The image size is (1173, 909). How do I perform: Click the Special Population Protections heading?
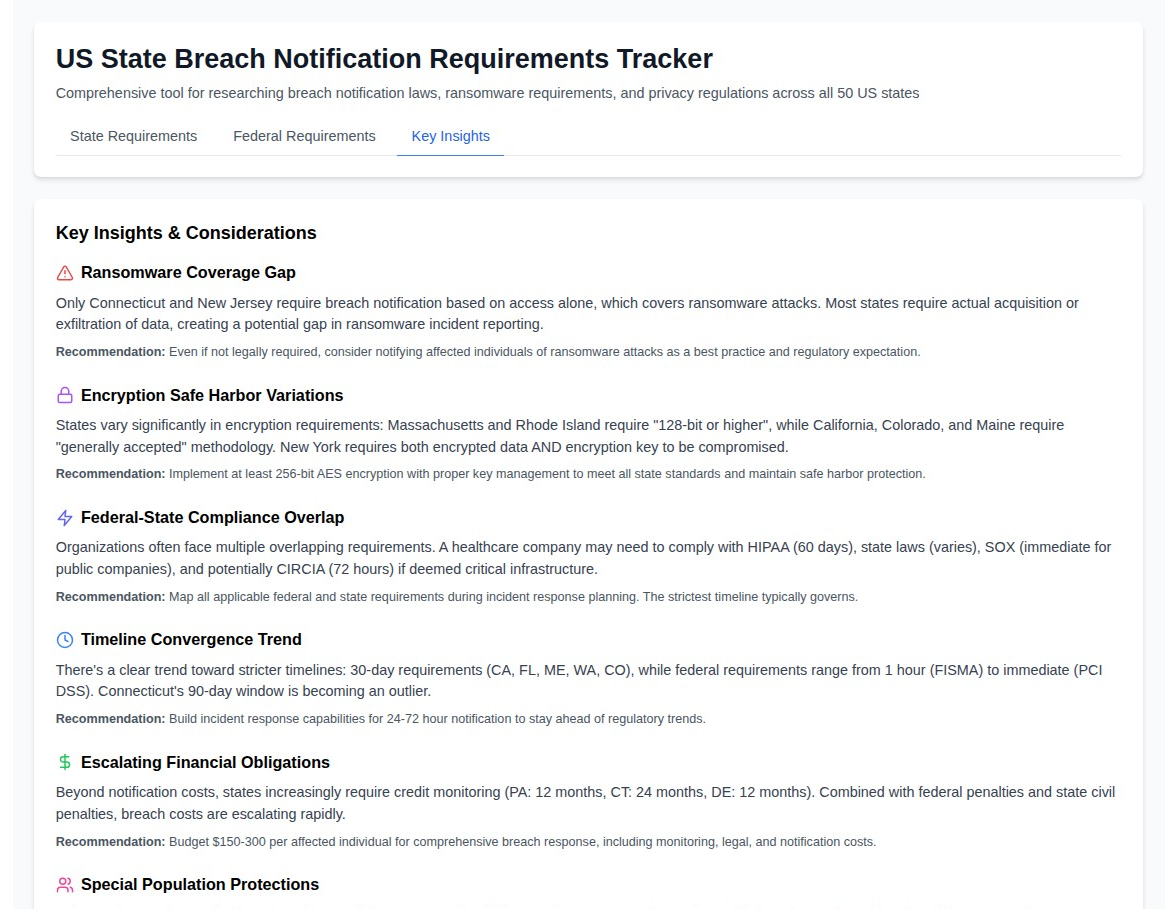200,885
